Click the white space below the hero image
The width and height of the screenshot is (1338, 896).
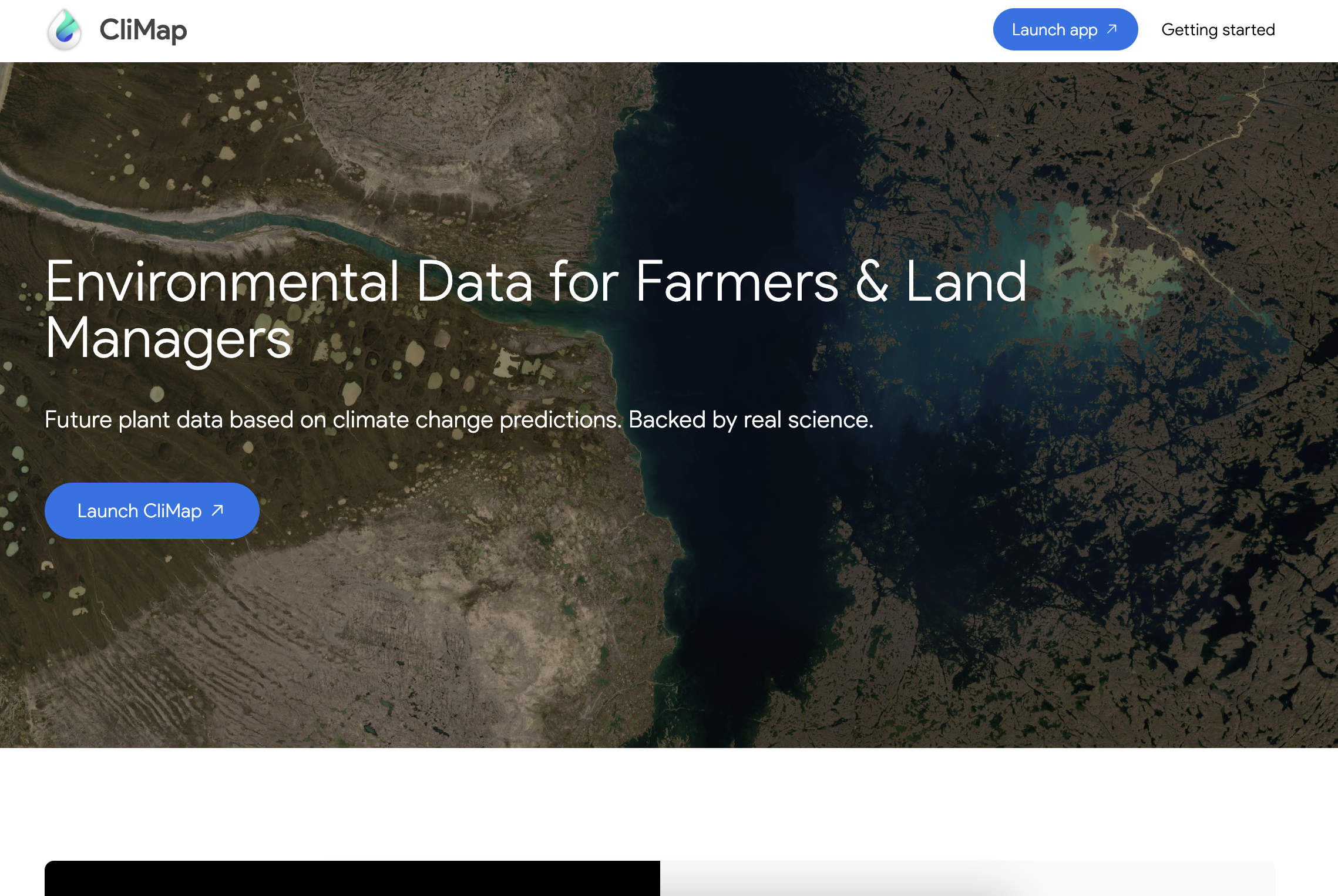pos(669,804)
